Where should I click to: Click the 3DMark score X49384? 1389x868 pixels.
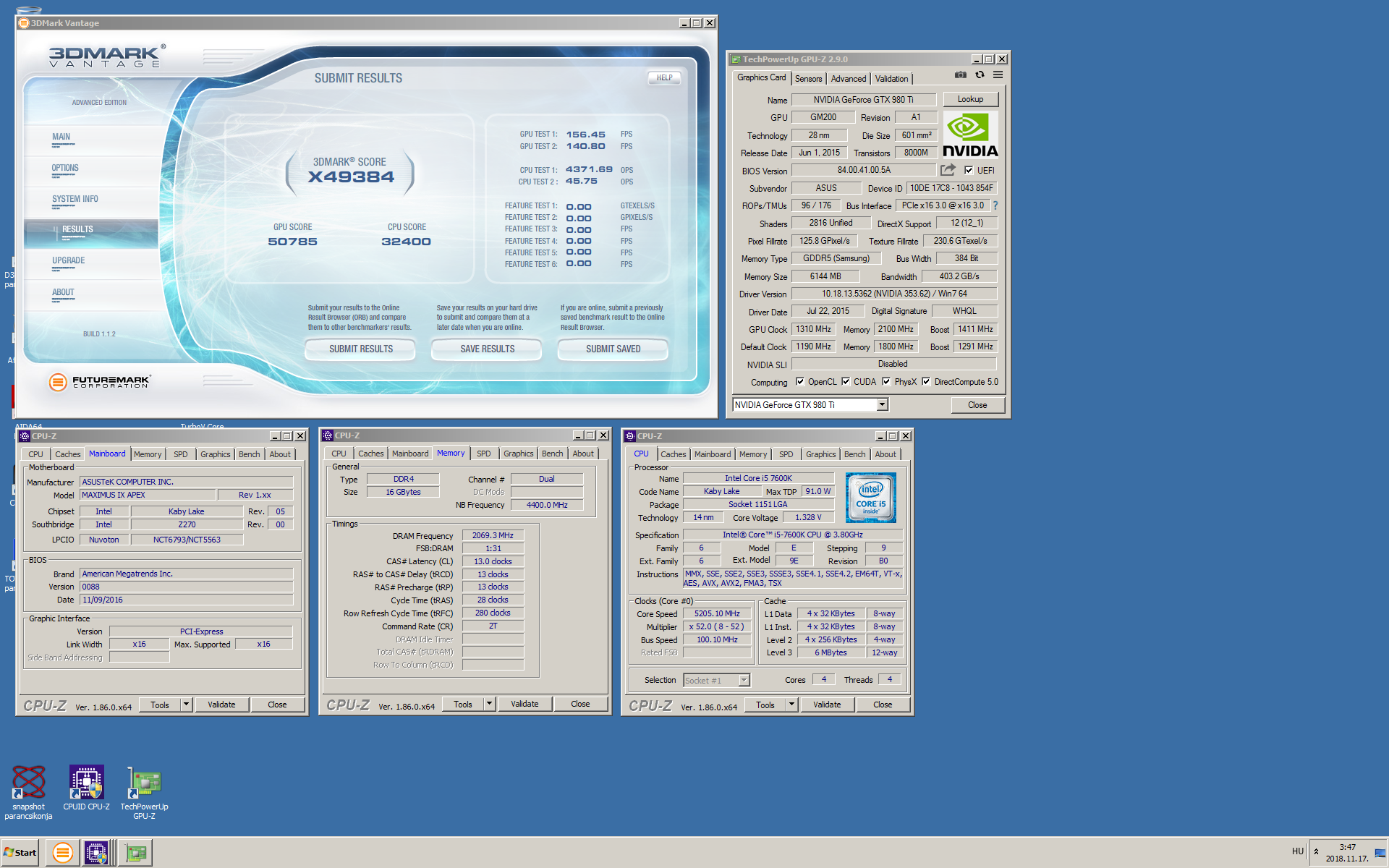(x=351, y=177)
